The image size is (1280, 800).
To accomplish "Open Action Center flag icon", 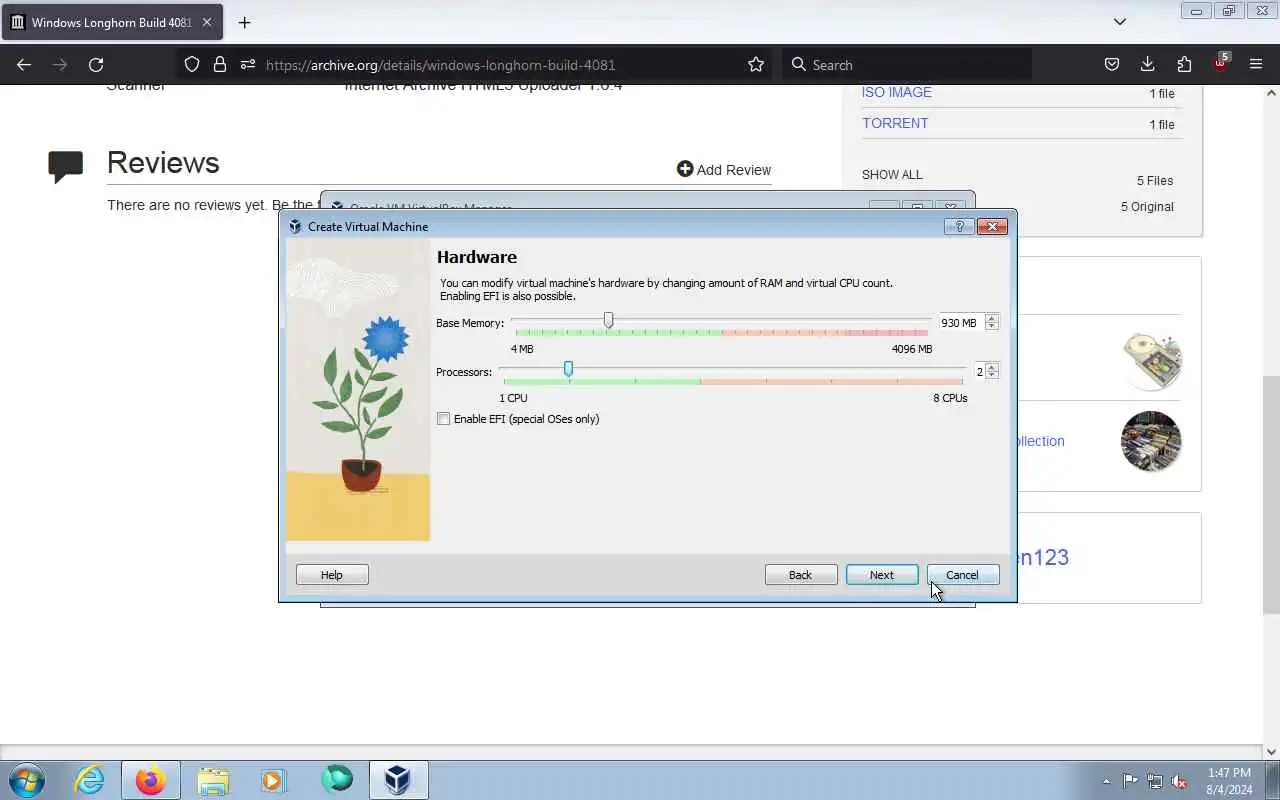I will tap(1130, 781).
